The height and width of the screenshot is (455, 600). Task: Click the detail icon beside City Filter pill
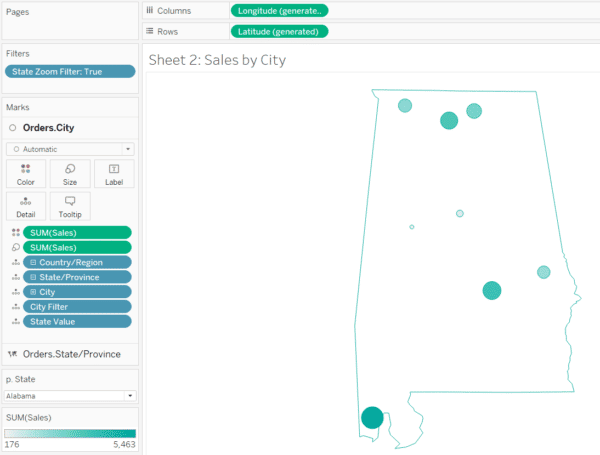(14, 307)
